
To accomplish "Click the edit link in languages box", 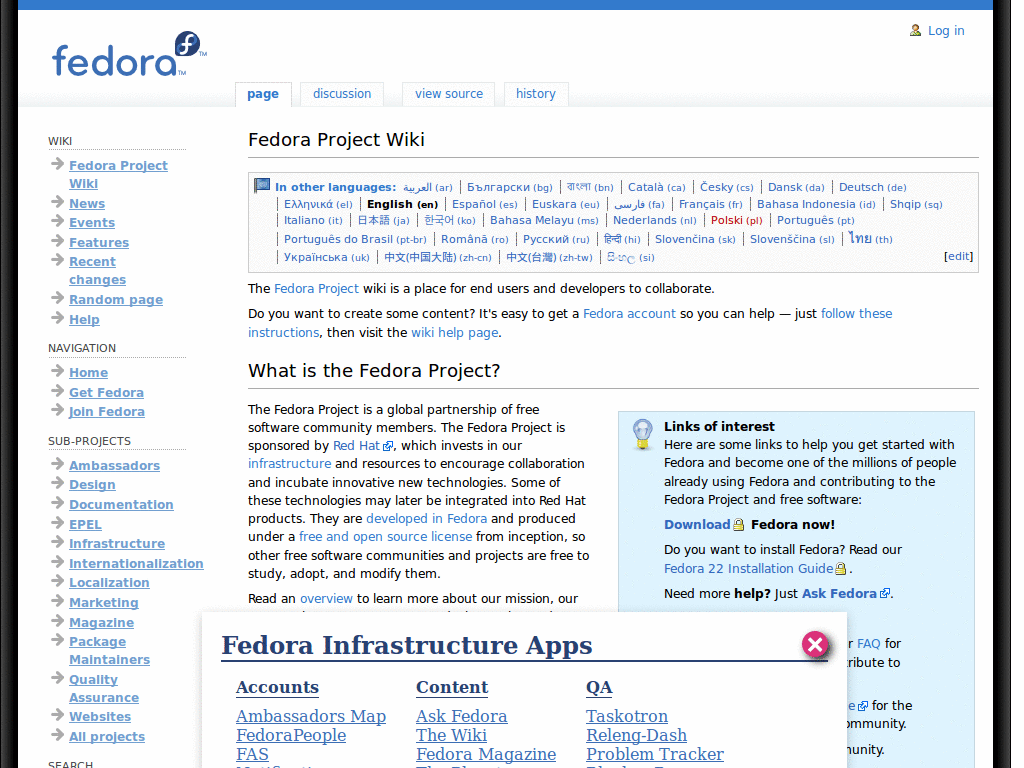I will pyautogui.click(x=958, y=256).
